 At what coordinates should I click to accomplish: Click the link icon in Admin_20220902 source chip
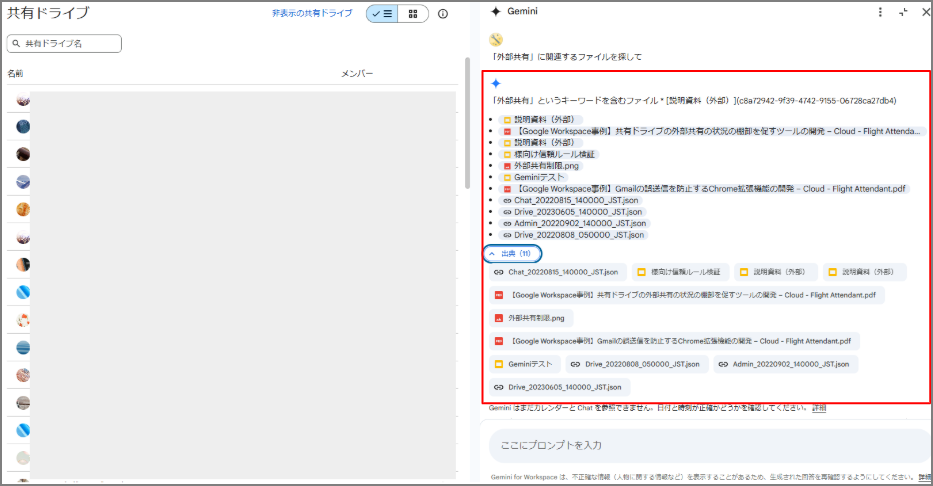click(723, 364)
